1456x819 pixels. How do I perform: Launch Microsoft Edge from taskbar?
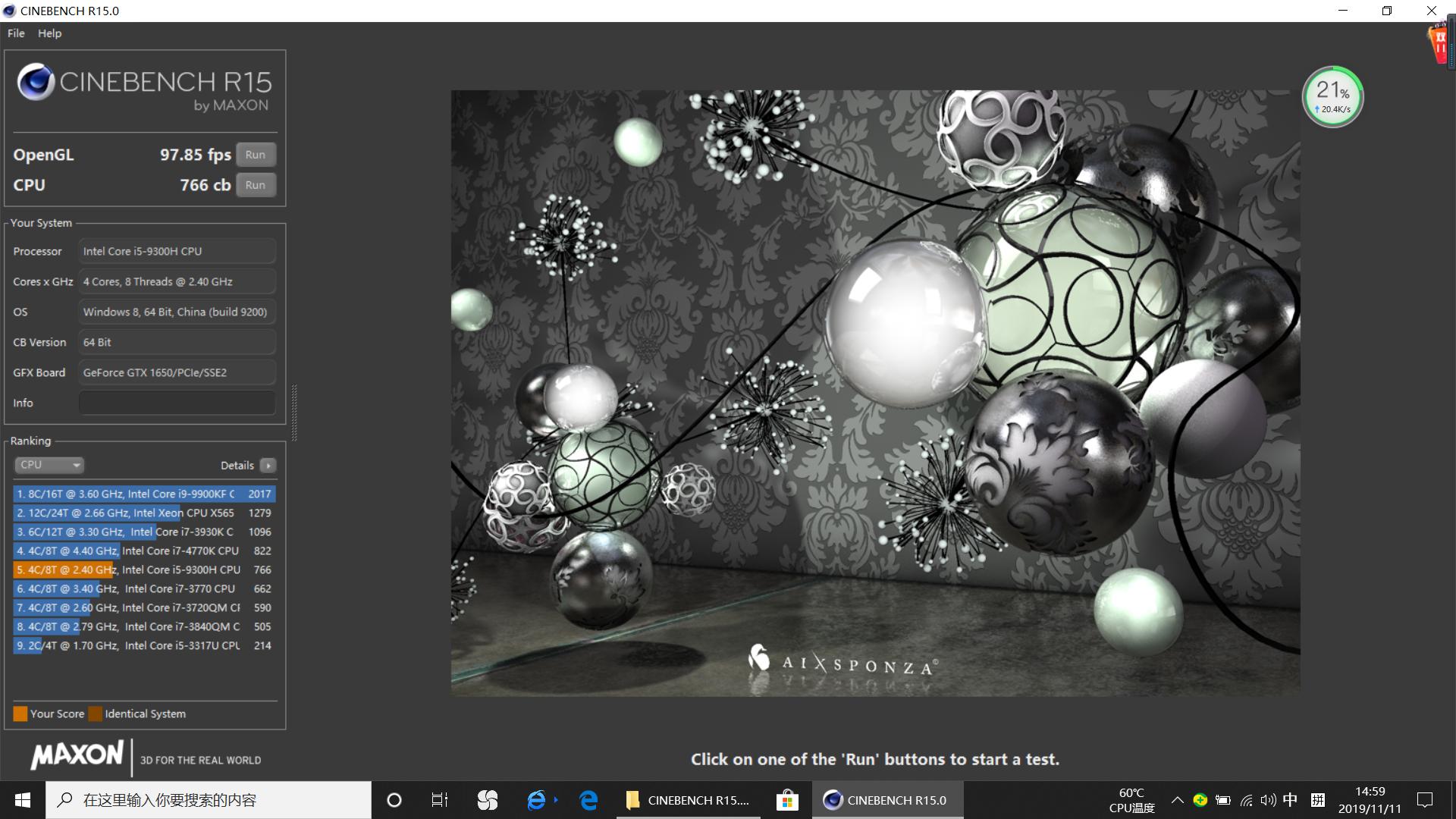pos(588,800)
